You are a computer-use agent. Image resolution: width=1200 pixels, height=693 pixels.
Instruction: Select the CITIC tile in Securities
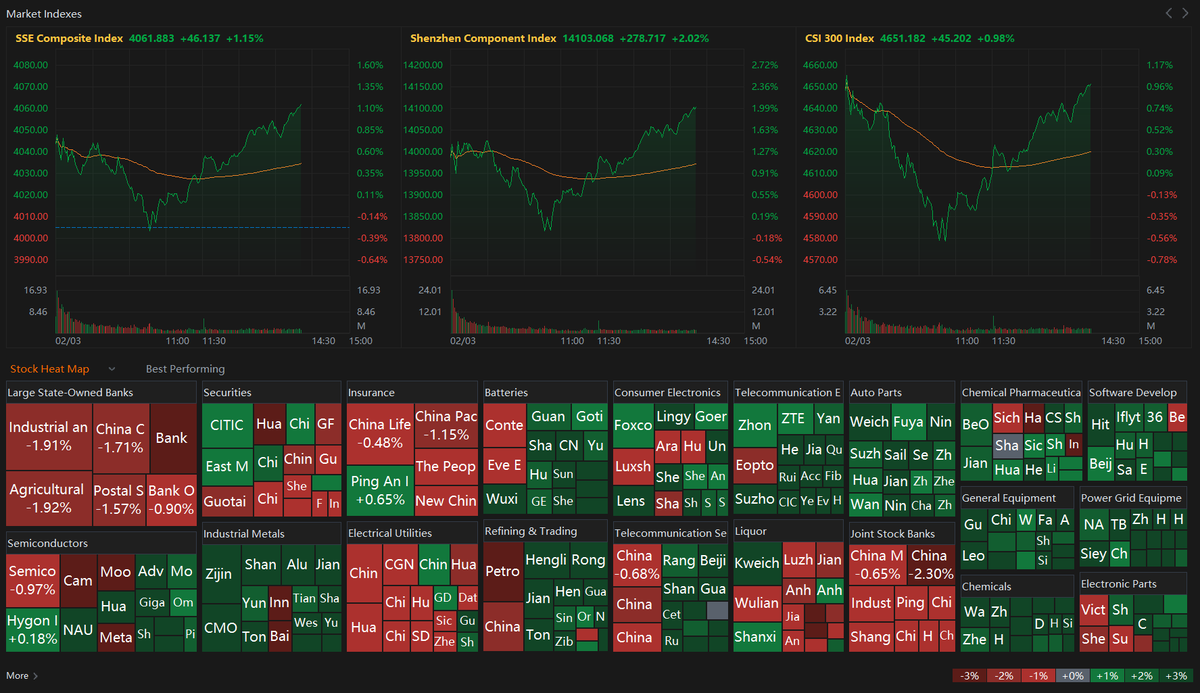pyautogui.click(x=227, y=424)
